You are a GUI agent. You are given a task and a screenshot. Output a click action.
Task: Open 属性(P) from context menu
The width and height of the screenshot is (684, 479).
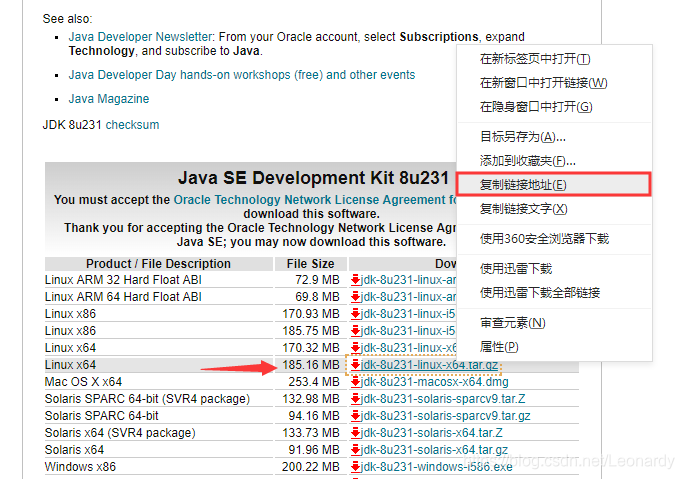(554, 347)
